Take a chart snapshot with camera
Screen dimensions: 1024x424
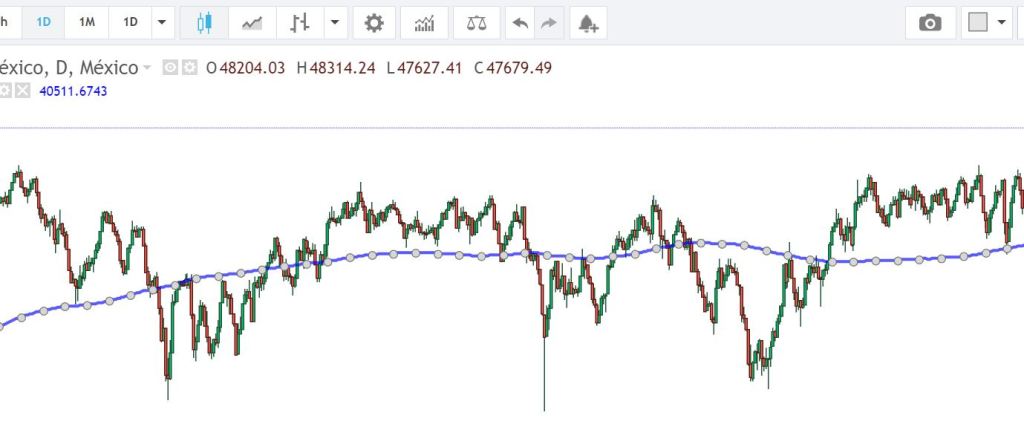pos(930,22)
